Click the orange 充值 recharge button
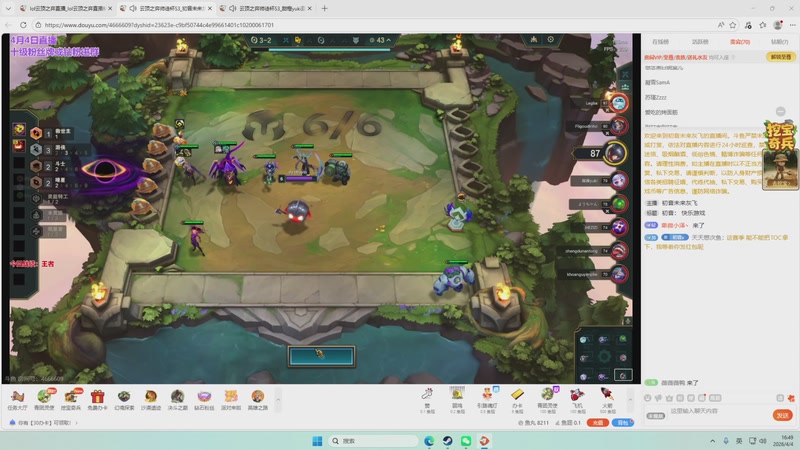800x450 pixels. tap(597, 422)
